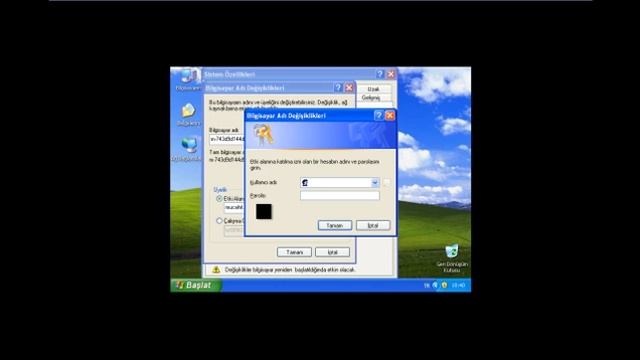This screenshot has width=640, height=360.
Task: Click the Parola password input field
Action: pyautogui.click(x=340, y=196)
